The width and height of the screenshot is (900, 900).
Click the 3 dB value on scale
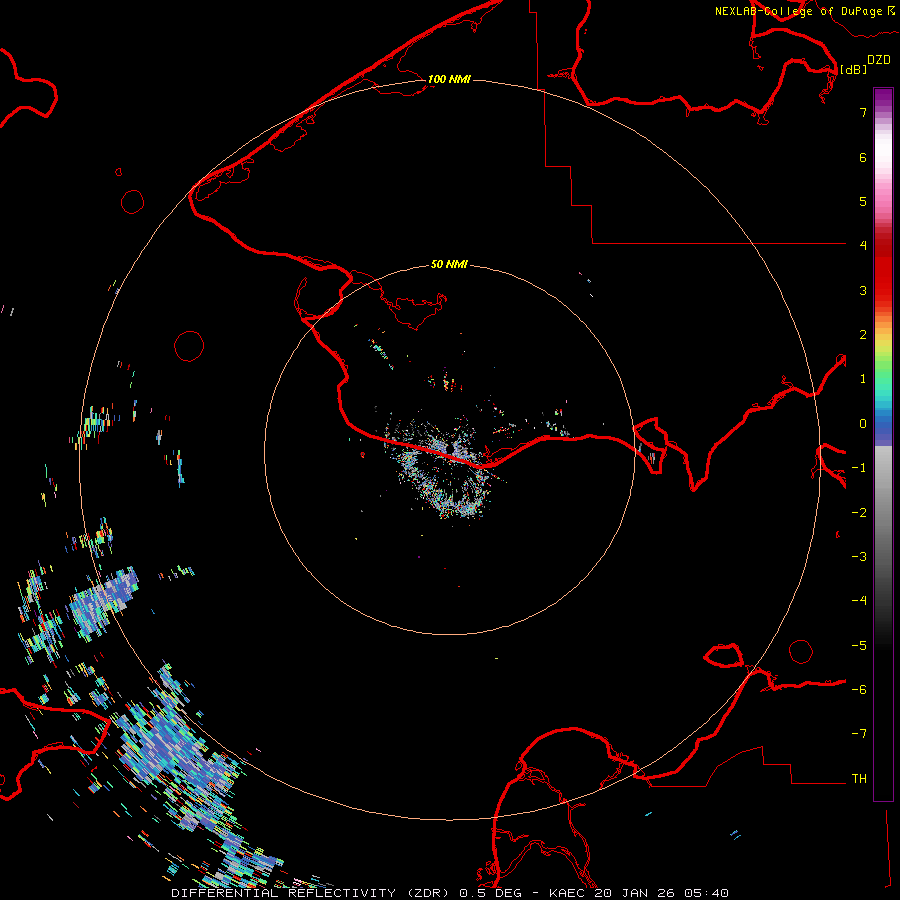tap(863, 290)
